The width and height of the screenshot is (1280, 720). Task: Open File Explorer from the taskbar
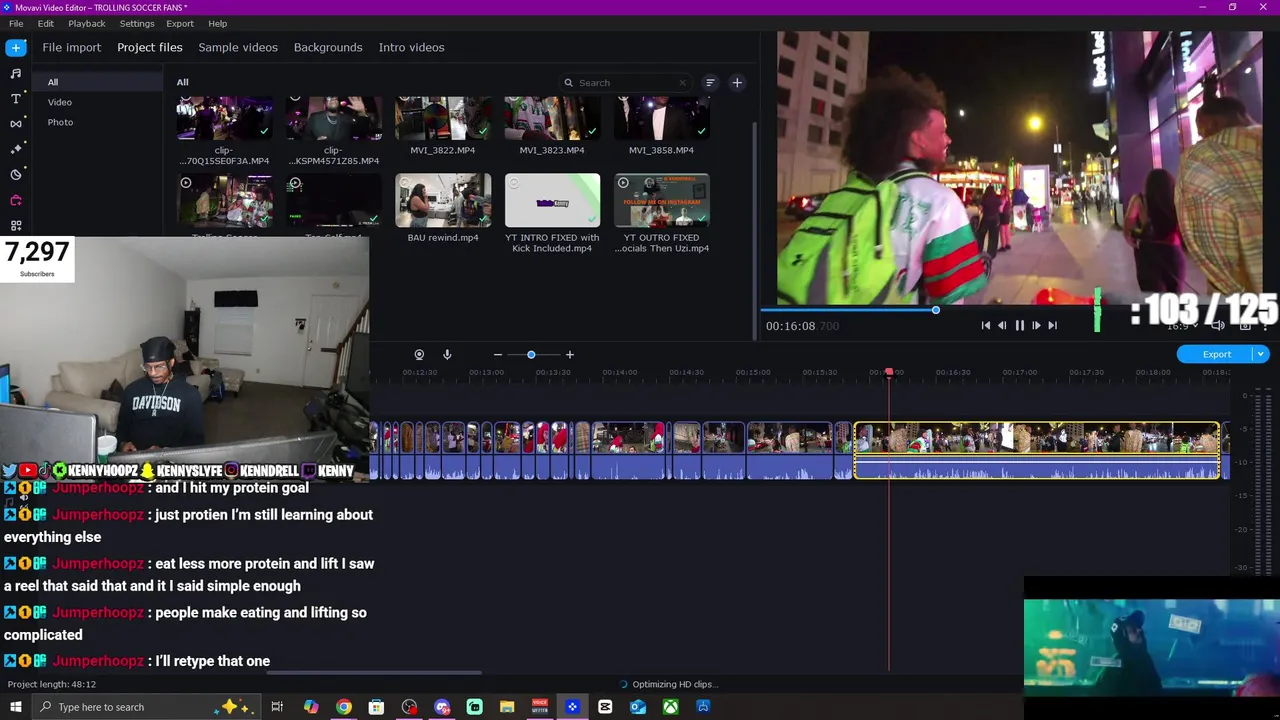[507, 707]
